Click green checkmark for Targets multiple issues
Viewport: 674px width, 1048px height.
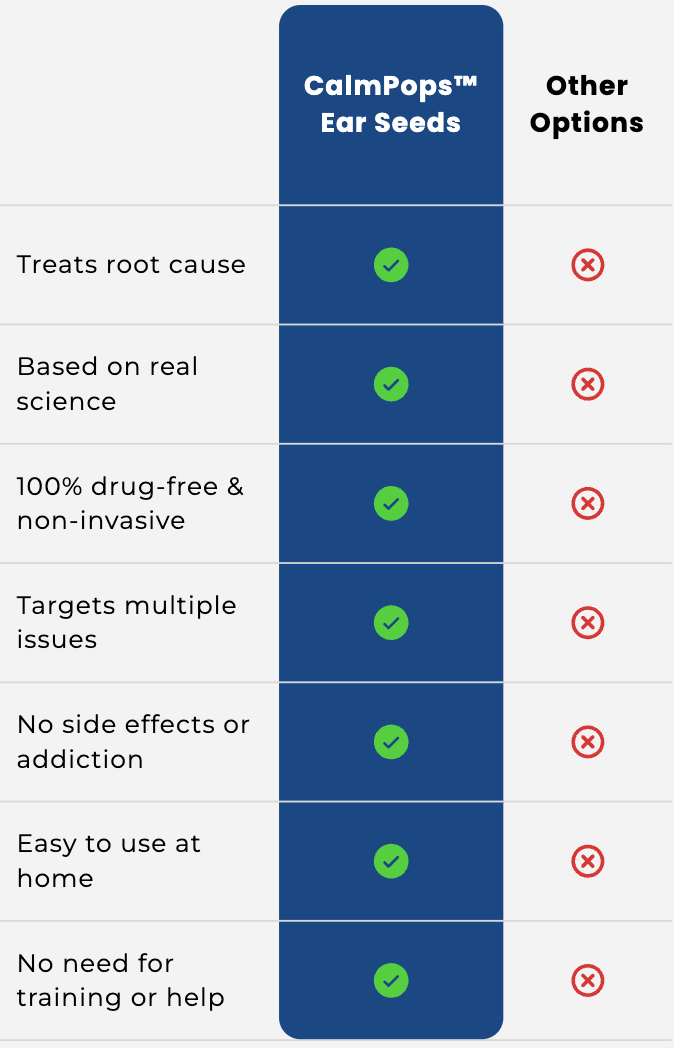coord(391,623)
